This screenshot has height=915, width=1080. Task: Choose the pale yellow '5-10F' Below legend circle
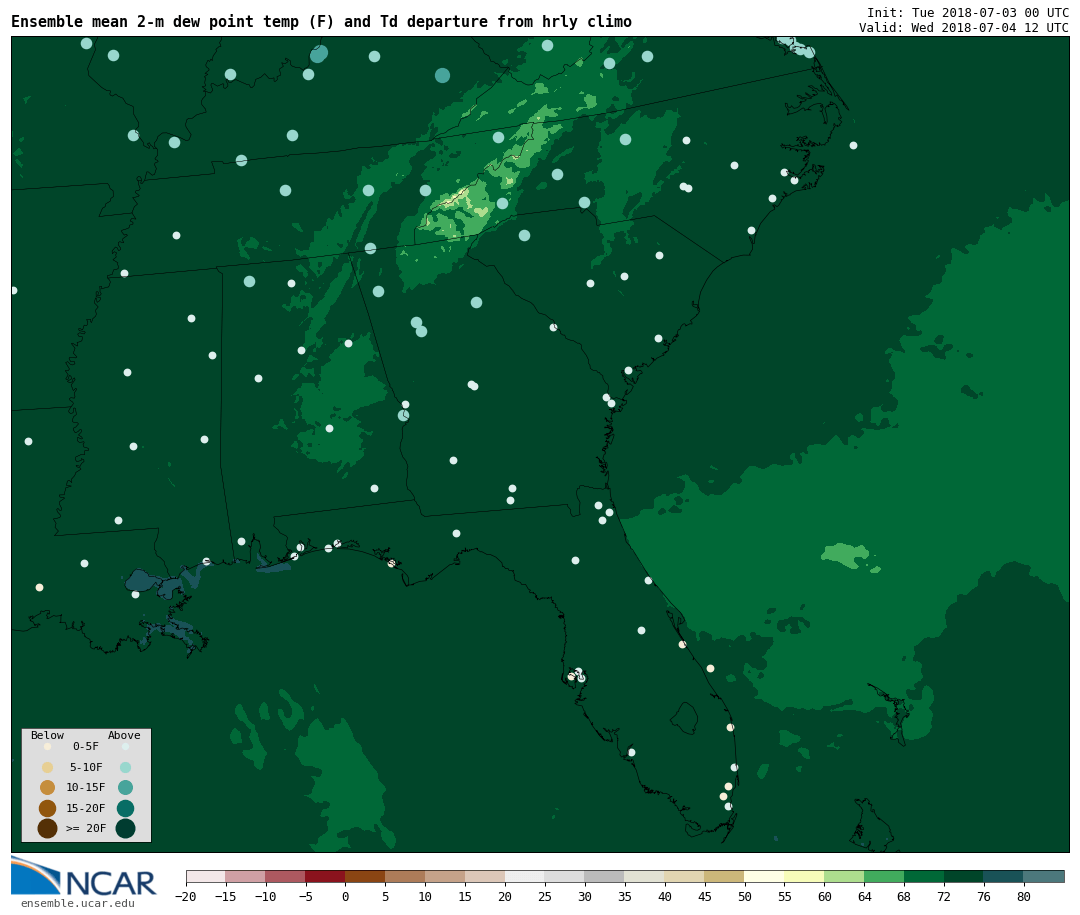click(47, 767)
